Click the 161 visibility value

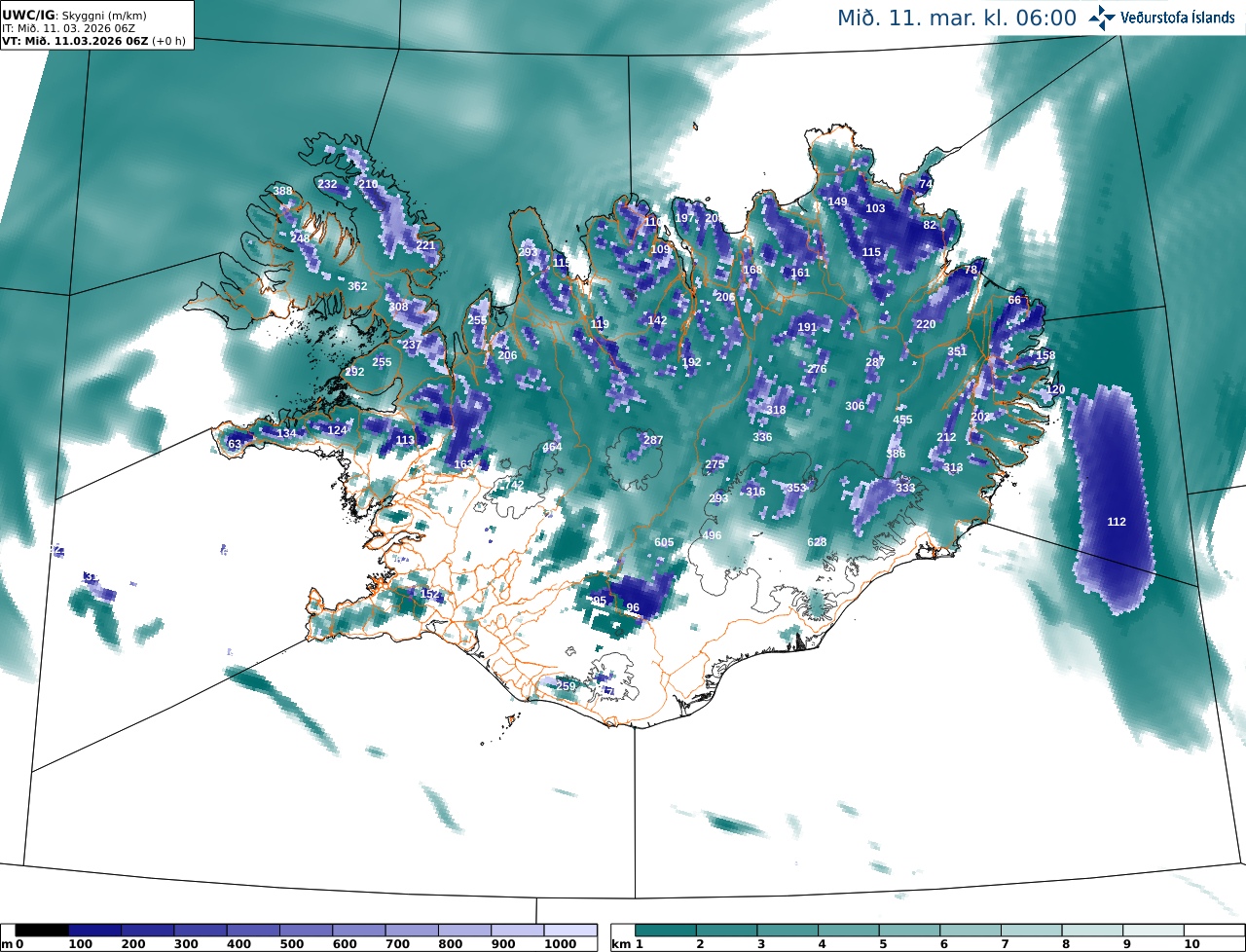800,273
